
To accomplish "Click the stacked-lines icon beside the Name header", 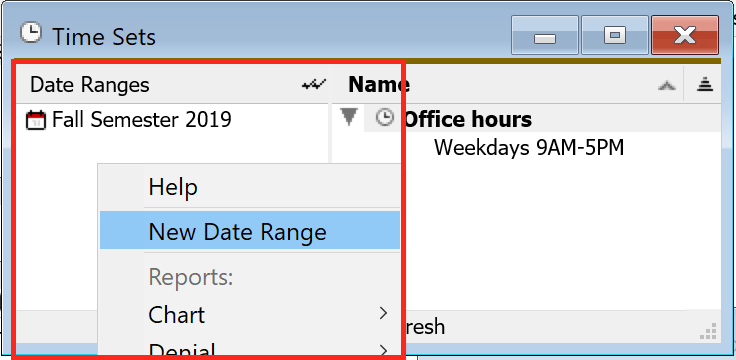I will pyautogui.click(x=705, y=85).
